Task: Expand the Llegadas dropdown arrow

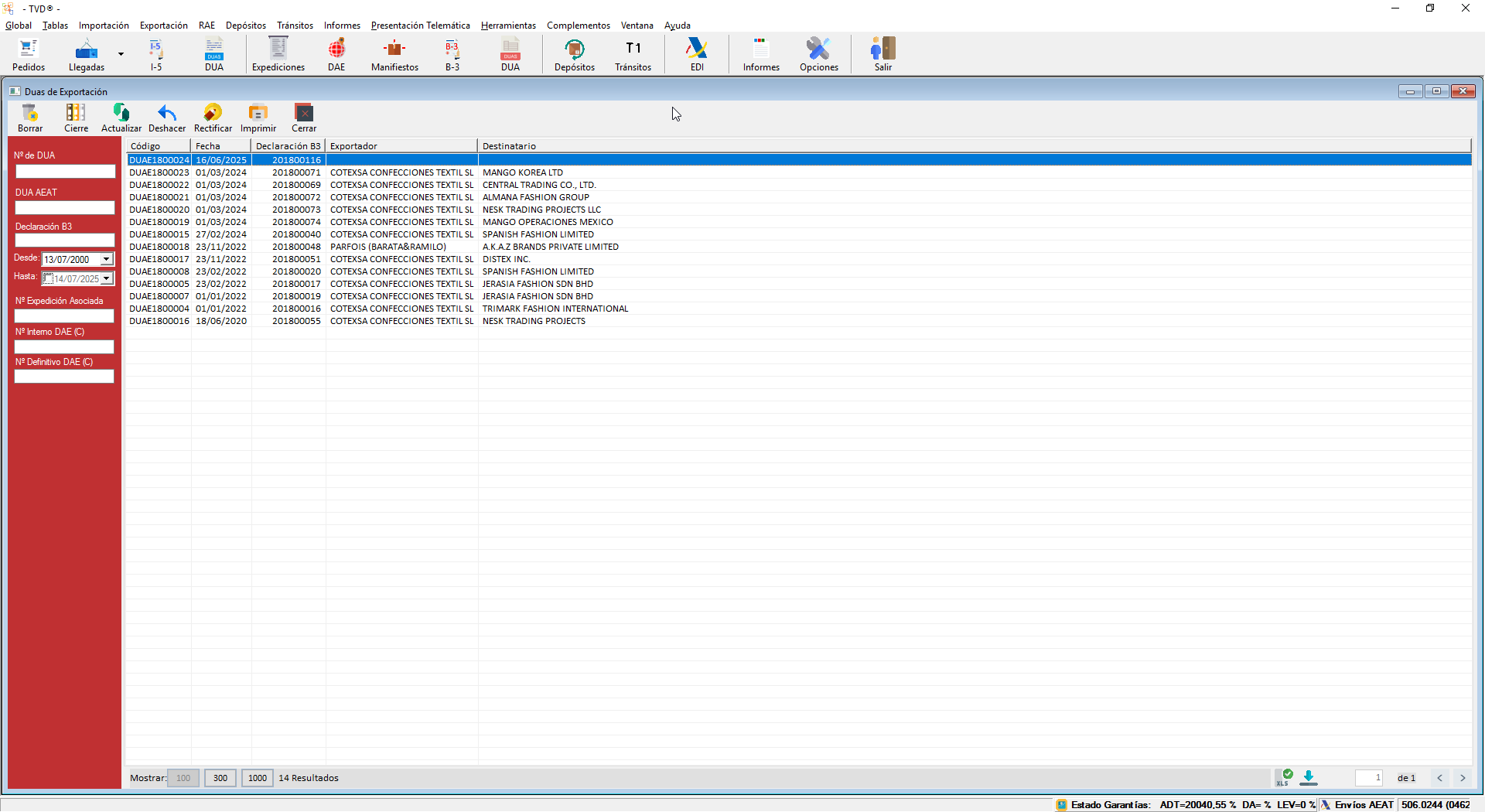Action: [x=121, y=54]
